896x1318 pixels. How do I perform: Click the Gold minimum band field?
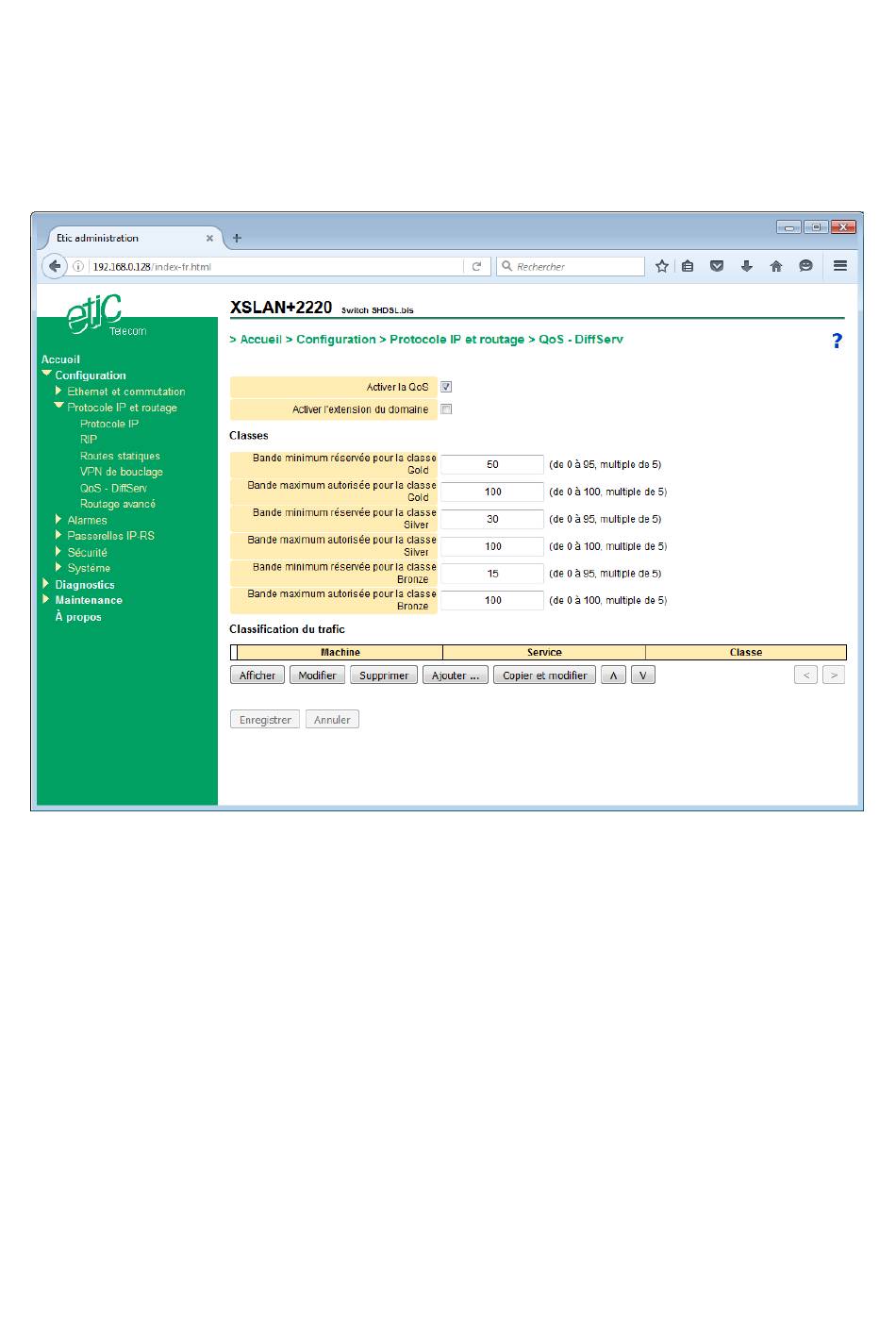coord(492,464)
